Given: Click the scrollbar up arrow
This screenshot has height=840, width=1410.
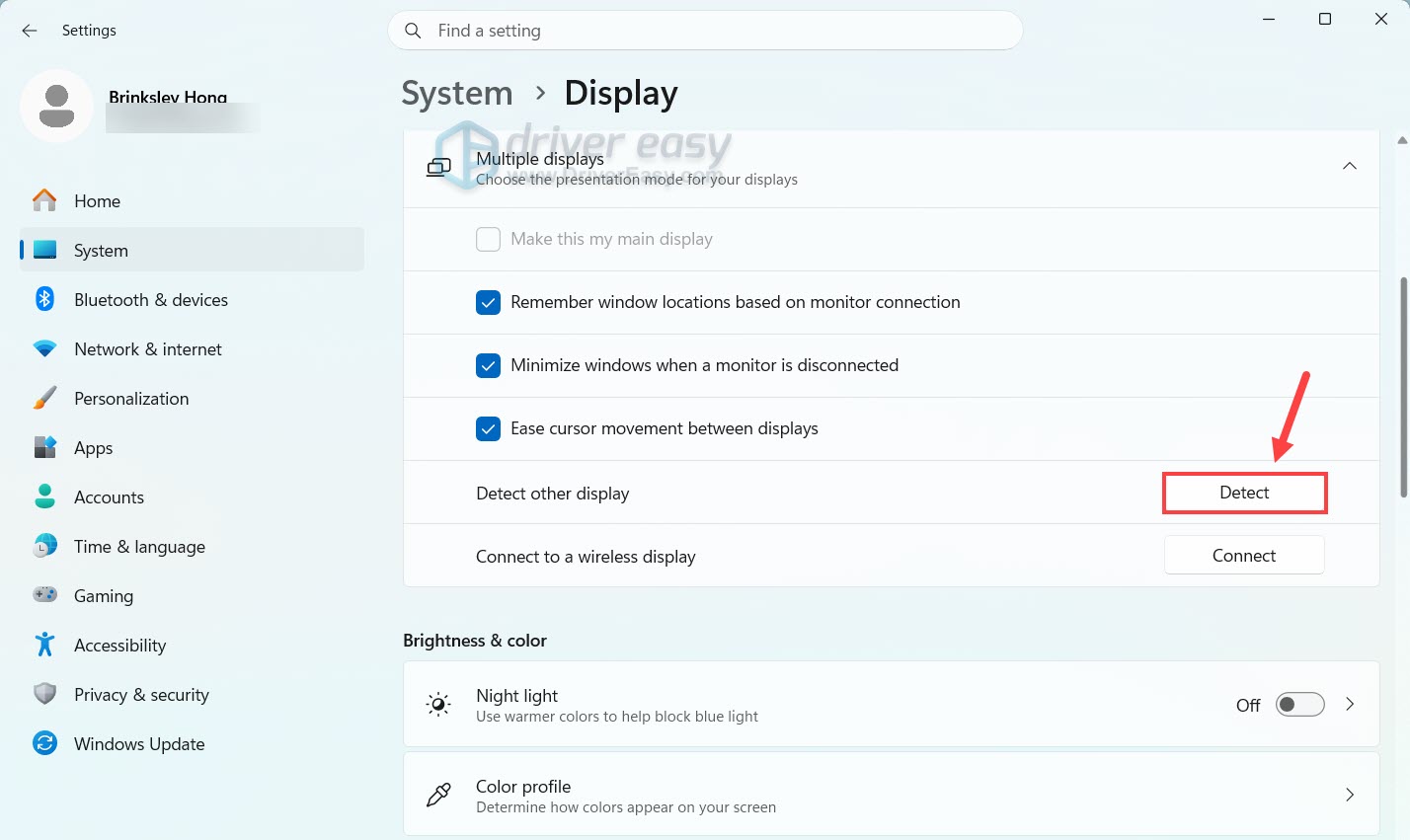Looking at the screenshot, I should click(x=1403, y=141).
